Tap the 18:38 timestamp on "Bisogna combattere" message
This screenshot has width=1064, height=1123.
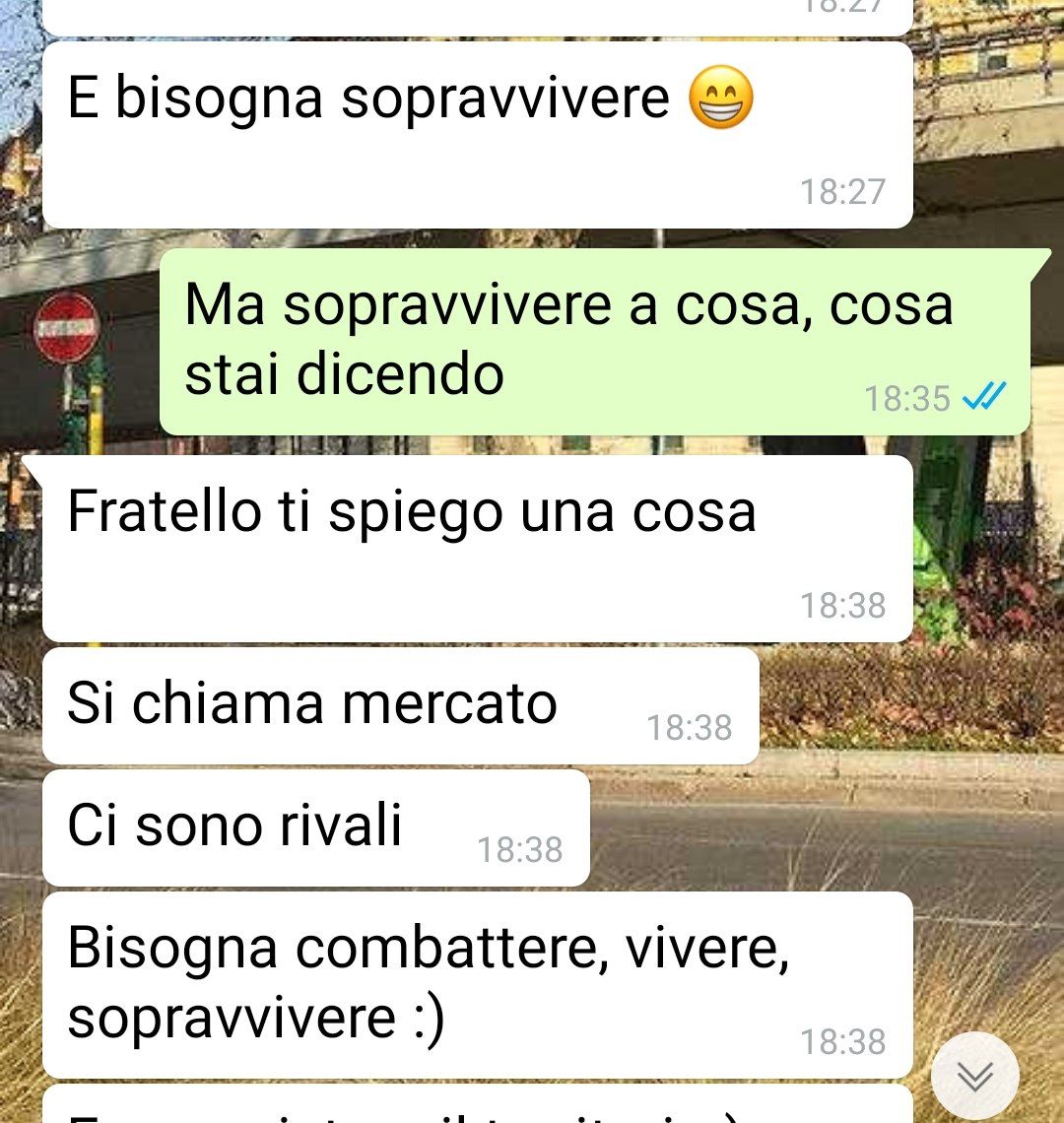pyautogui.click(x=842, y=1042)
